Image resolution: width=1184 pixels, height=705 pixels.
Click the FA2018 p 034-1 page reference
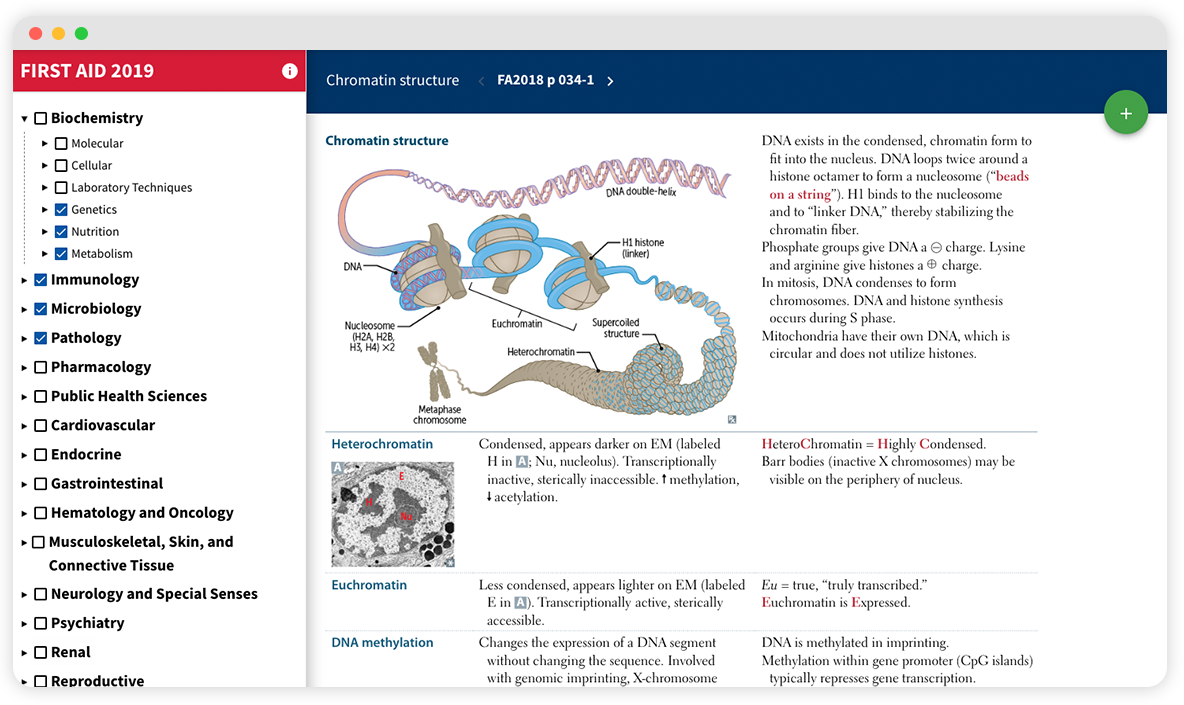[x=545, y=80]
